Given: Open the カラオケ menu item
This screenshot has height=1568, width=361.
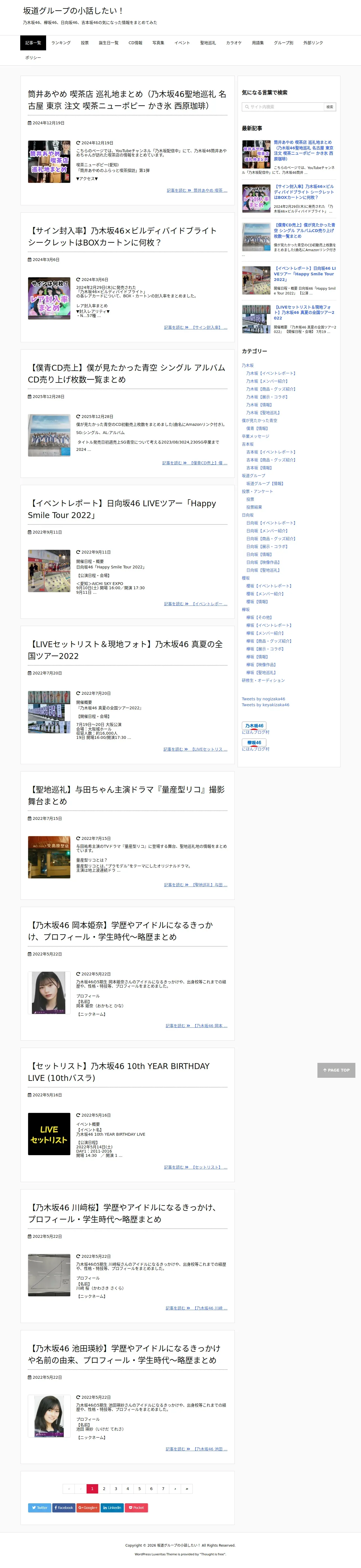Looking at the screenshot, I should (x=234, y=42).
